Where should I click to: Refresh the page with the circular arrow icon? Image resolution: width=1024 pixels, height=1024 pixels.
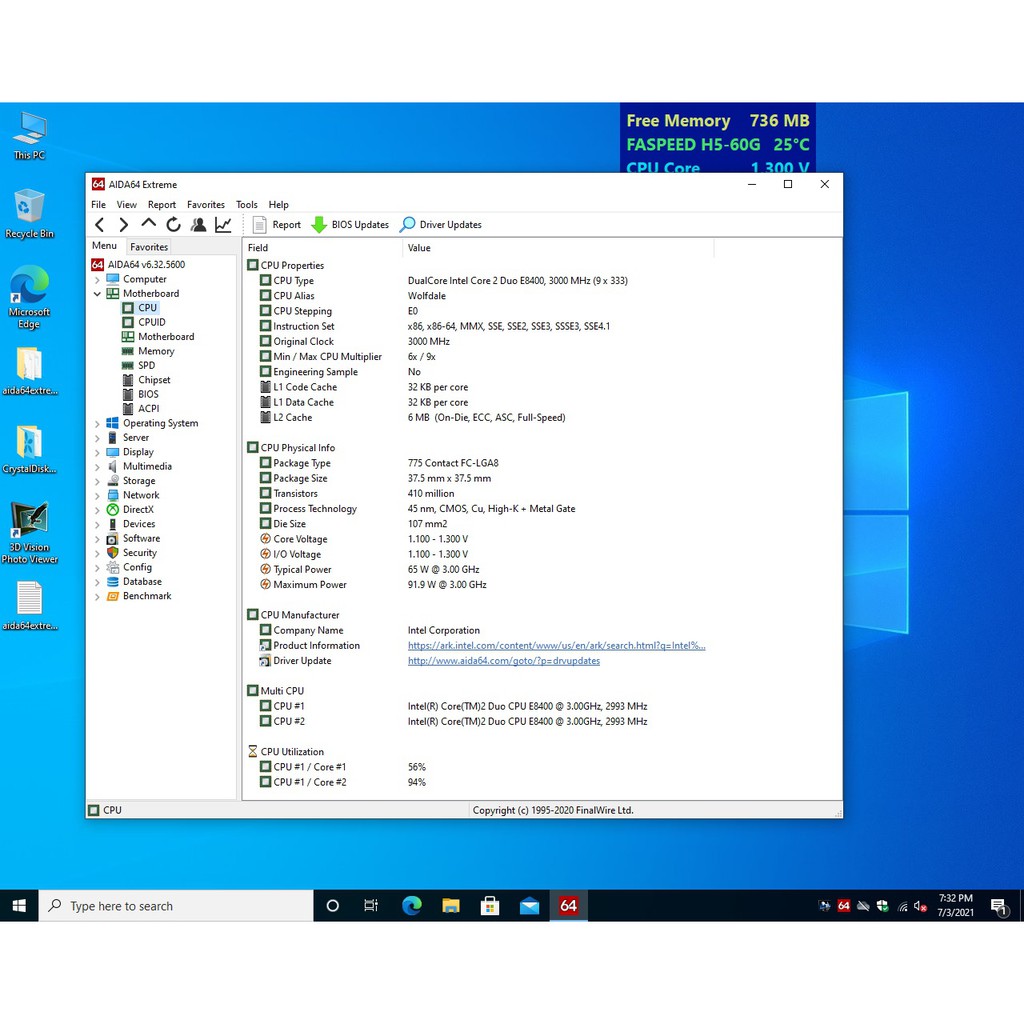pyautogui.click(x=173, y=225)
